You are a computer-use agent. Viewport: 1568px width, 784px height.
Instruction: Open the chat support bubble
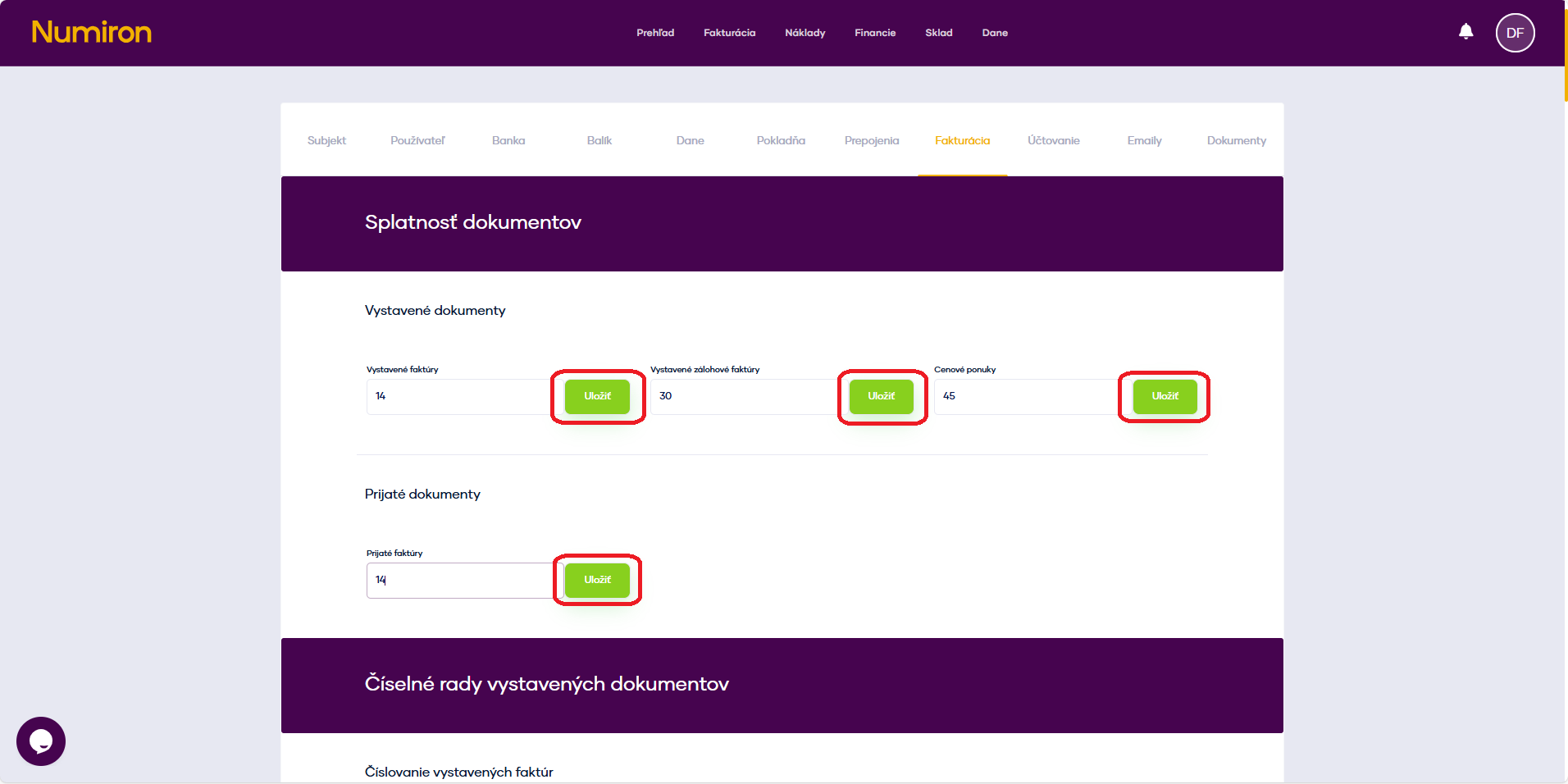coord(41,741)
